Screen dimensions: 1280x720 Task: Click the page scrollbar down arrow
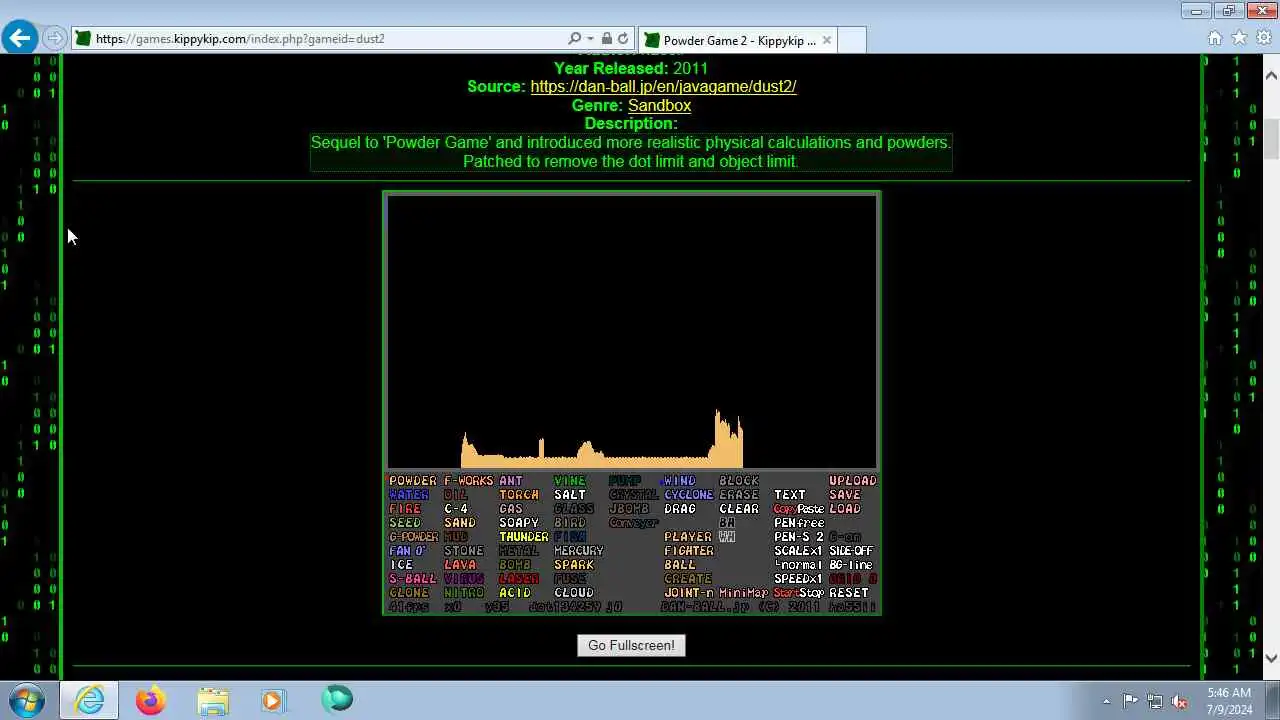click(x=1271, y=657)
